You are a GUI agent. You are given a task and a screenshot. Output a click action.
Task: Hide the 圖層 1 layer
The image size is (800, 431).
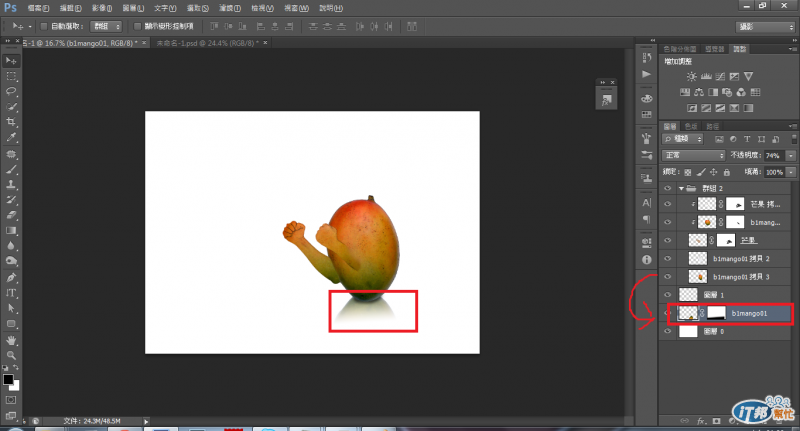coord(668,295)
